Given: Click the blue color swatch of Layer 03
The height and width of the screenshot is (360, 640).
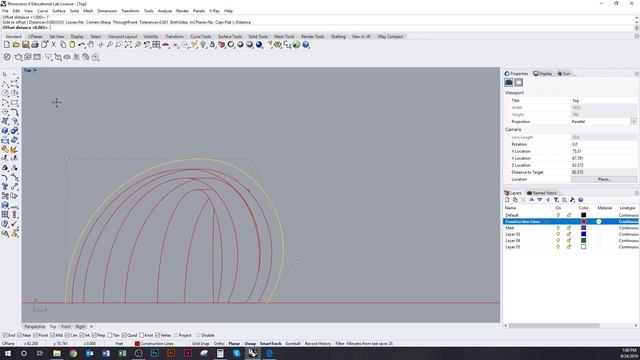Looking at the screenshot, I should pyautogui.click(x=583, y=234).
